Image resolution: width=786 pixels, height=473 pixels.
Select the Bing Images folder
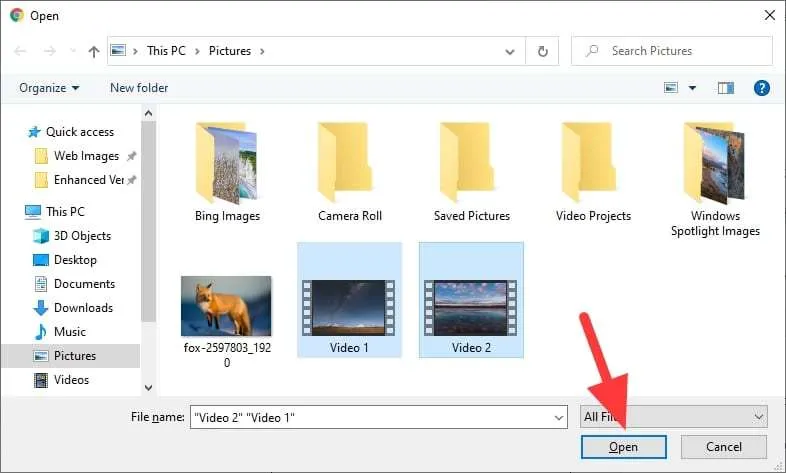227,172
